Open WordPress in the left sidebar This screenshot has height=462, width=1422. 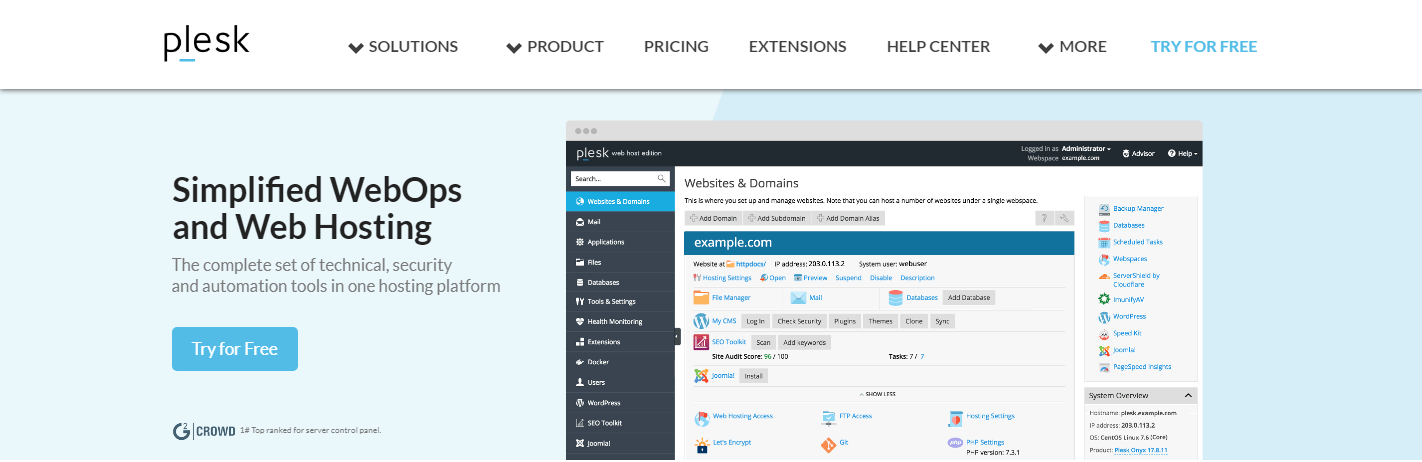(620, 402)
